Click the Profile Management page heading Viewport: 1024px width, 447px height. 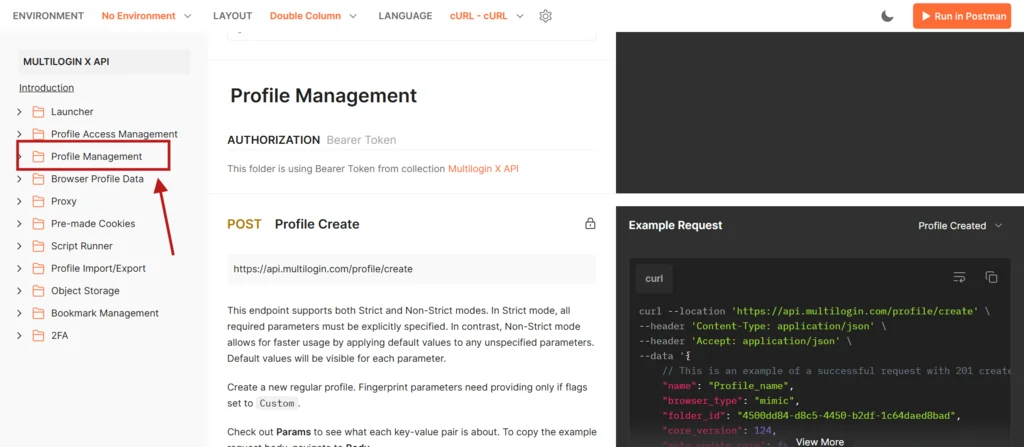[323, 95]
